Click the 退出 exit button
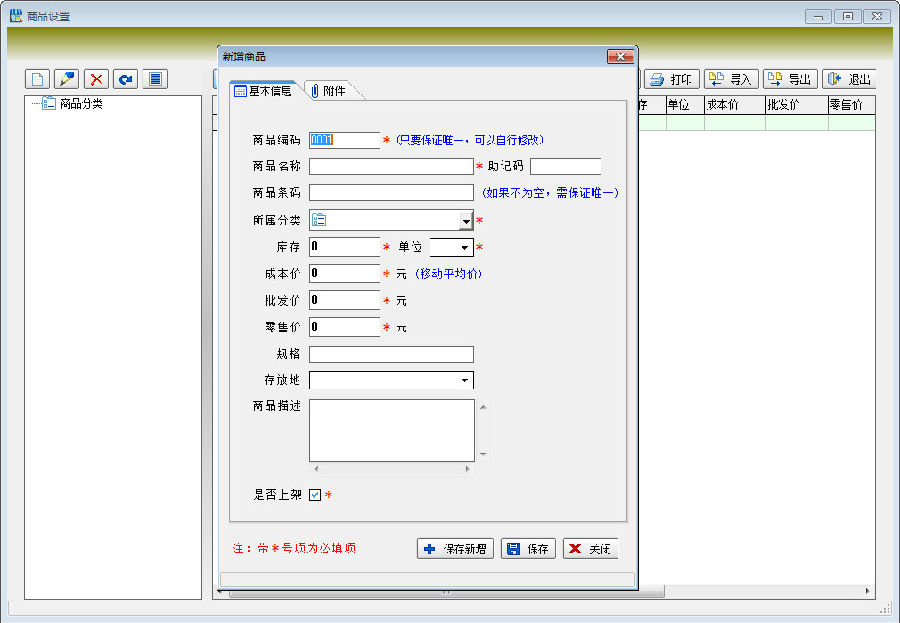Screen dimensions: 900x623 click(849, 79)
